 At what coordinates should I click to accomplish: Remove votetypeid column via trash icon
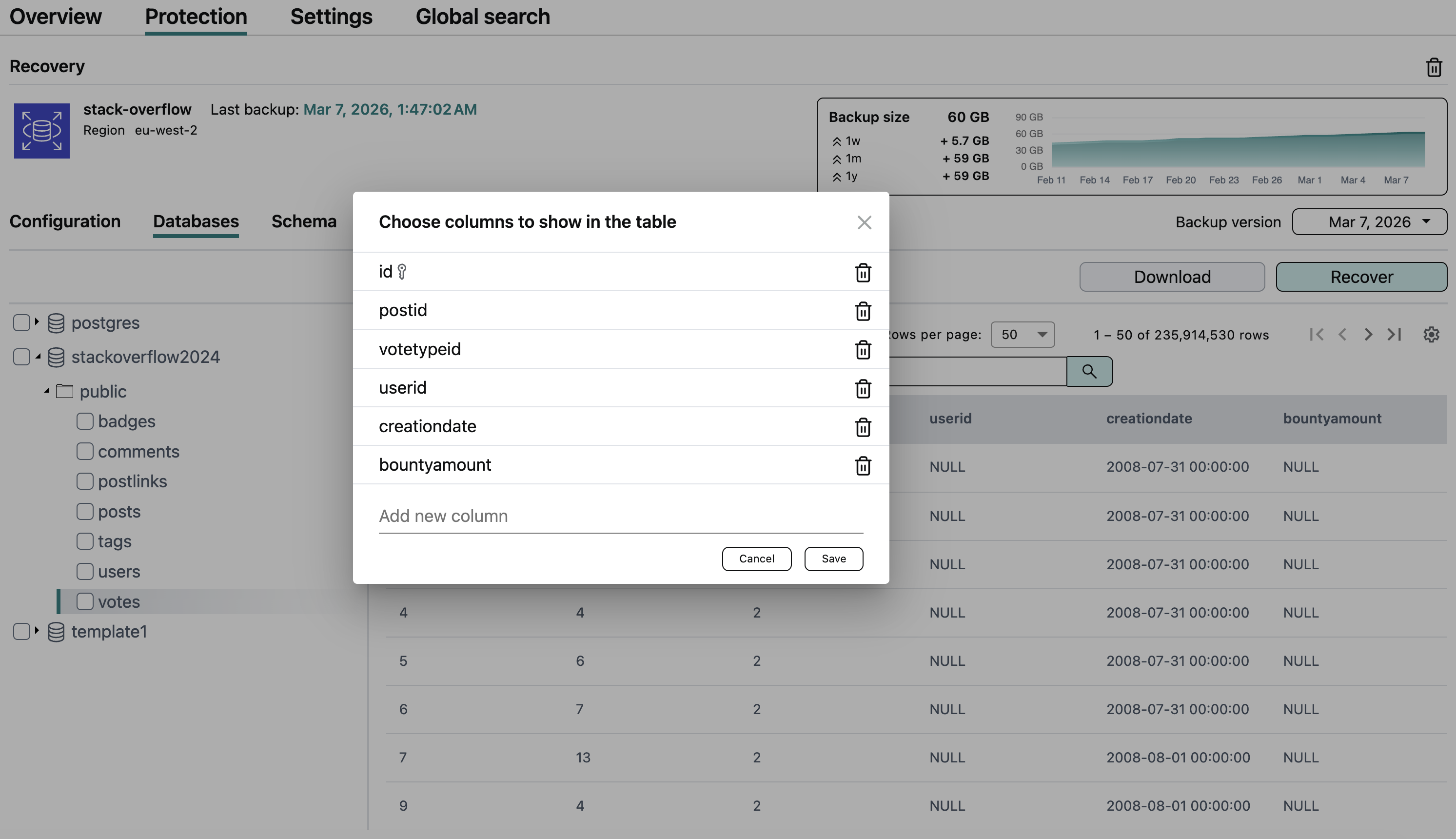862,350
